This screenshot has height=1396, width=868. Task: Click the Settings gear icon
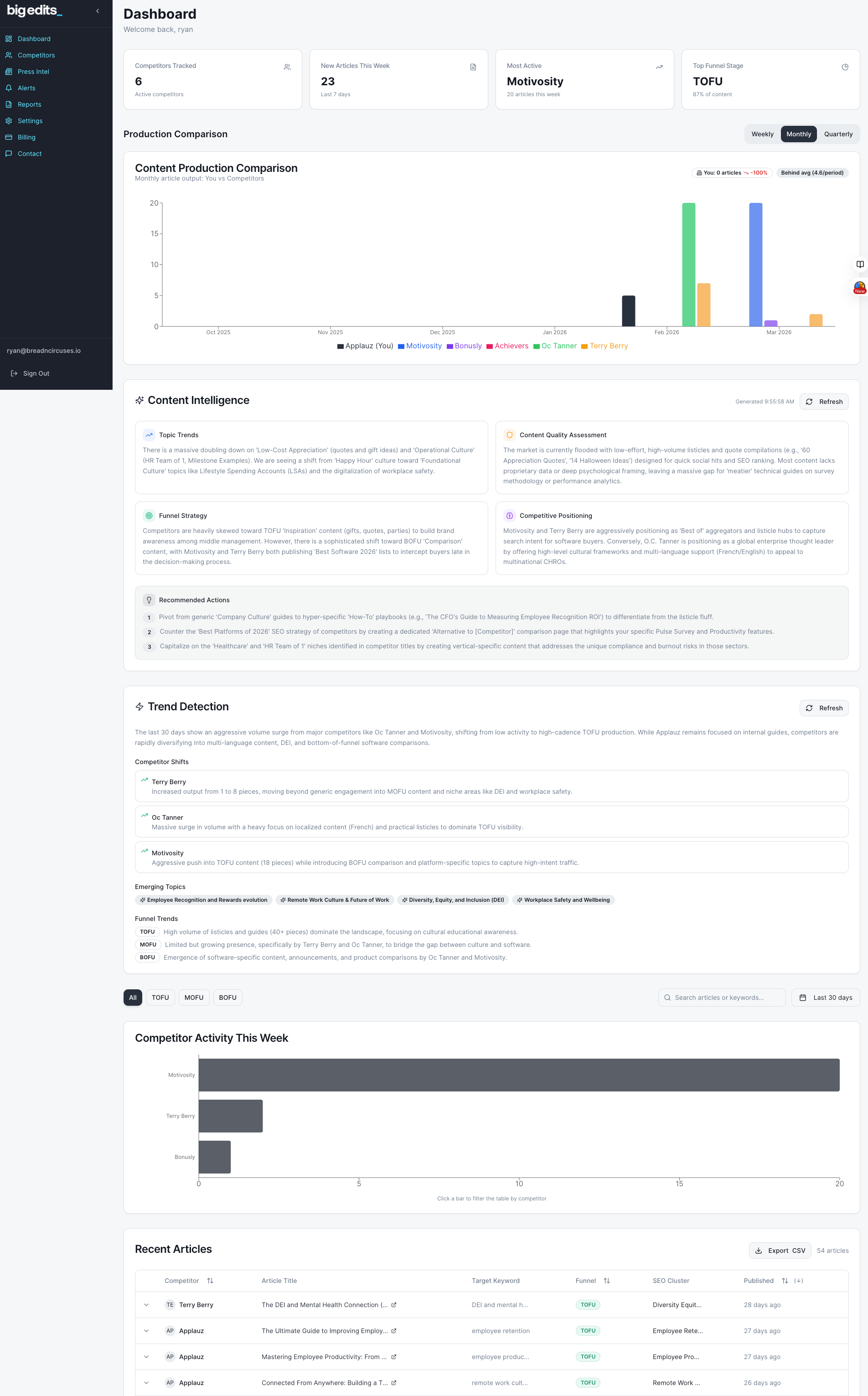pyautogui.click(x=9, y=120)
